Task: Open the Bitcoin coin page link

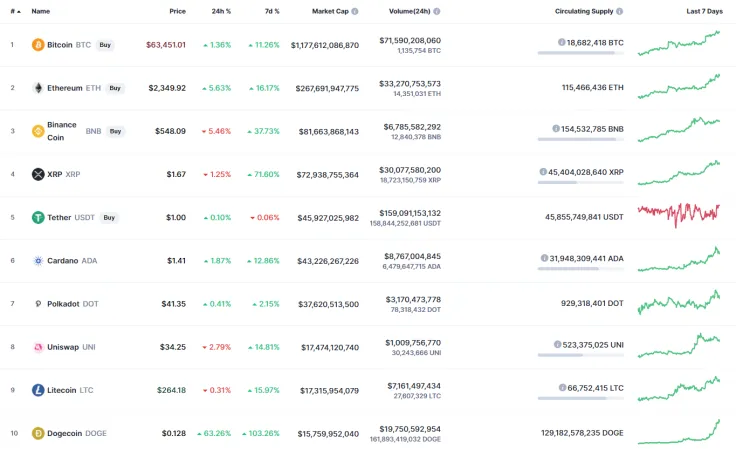Action: click(60, 45)
